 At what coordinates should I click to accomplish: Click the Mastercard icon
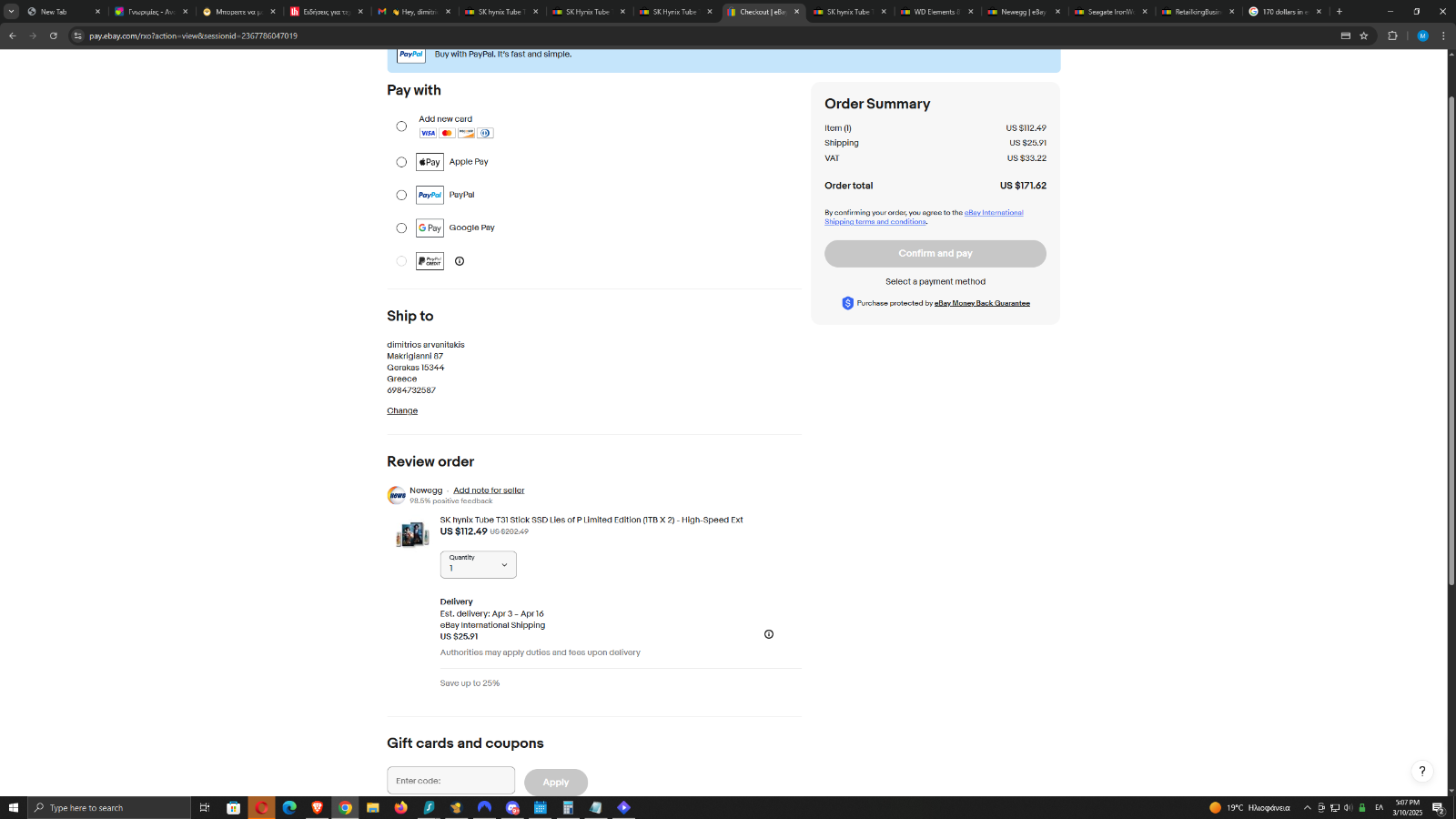447,133
